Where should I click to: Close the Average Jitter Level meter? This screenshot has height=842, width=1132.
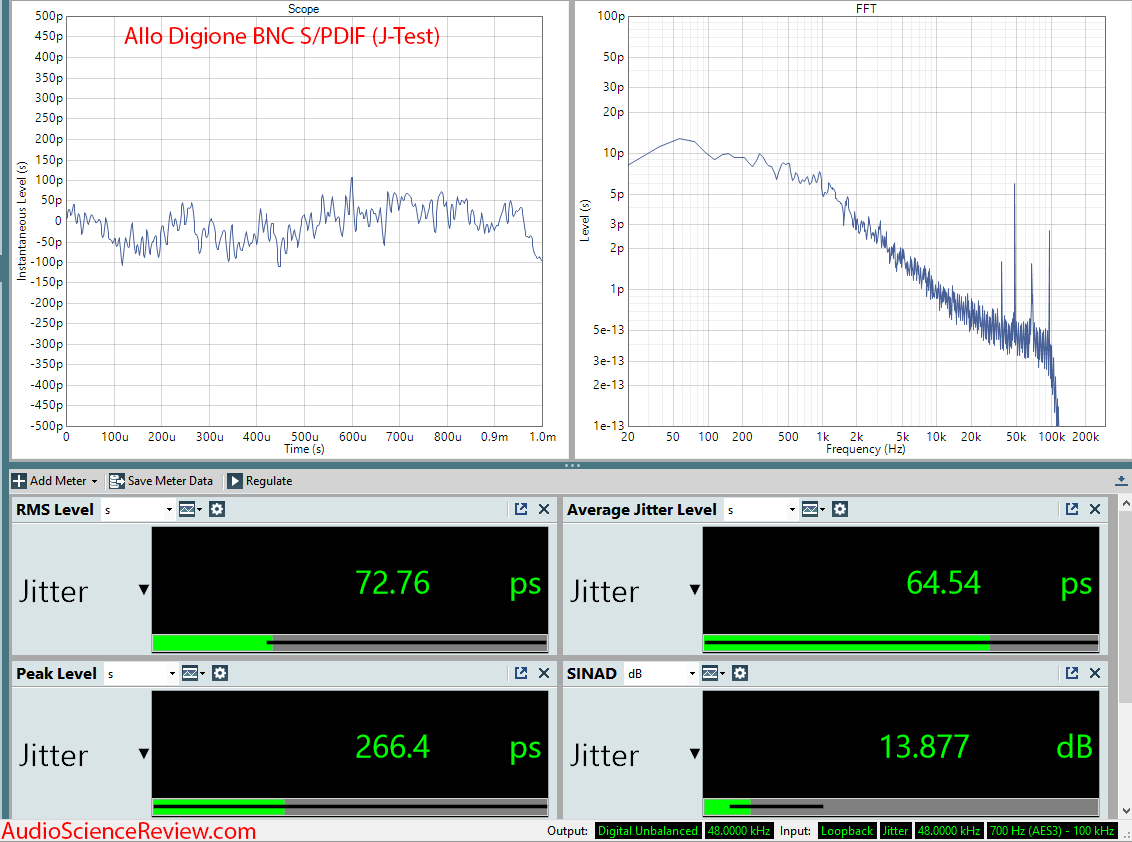coord(1095,510)
